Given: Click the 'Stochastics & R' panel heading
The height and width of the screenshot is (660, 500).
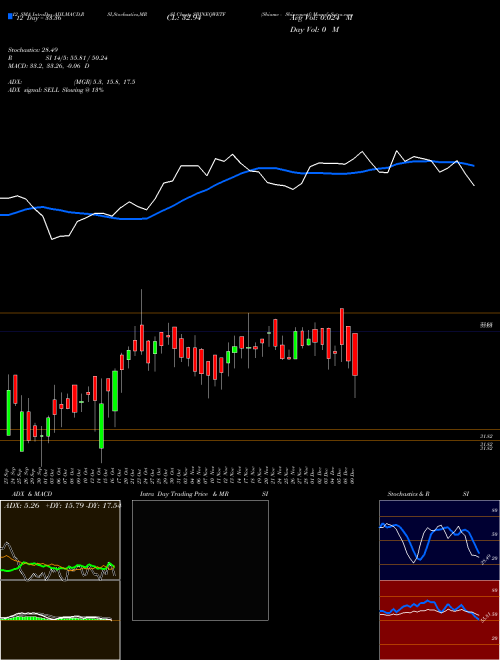Looking at the screenshot, I should click(x=408, y=494).
